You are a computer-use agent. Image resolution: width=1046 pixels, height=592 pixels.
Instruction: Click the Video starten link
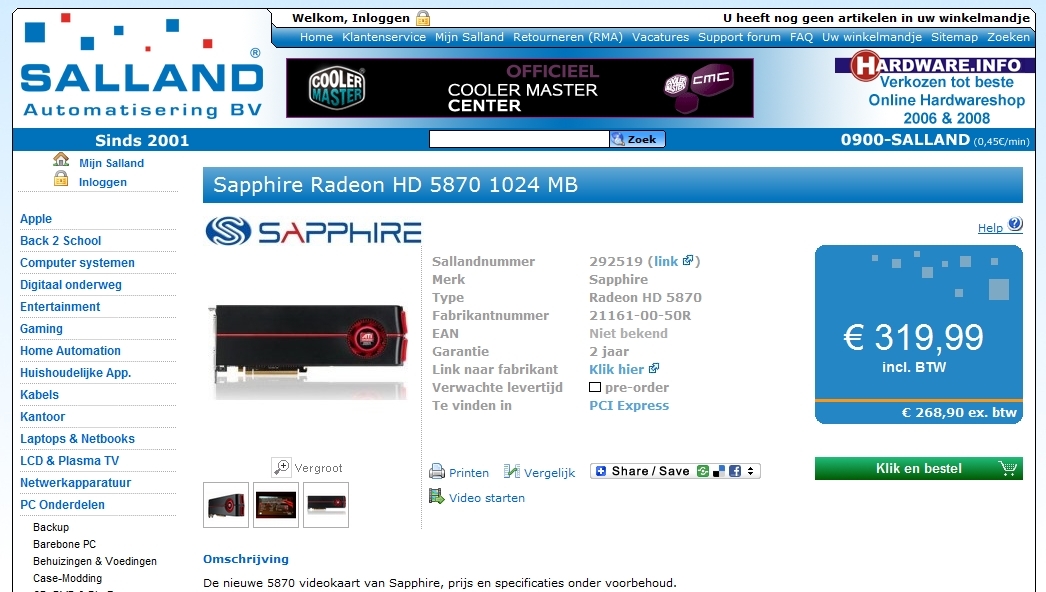[x=486, y=497]
